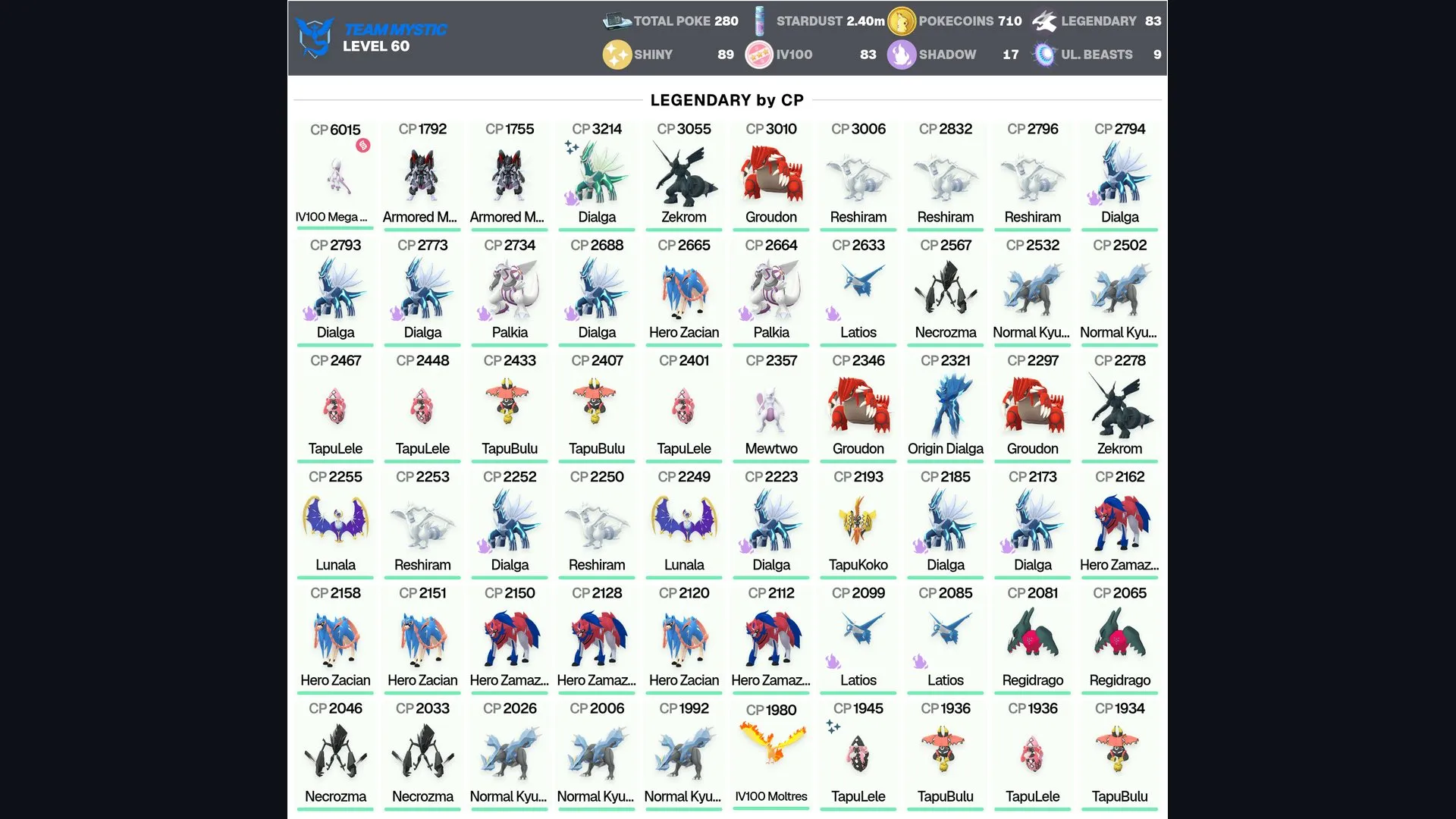This screenshot has width=1456, height=819.
Task: Select the CP 2162 Hero Zamazenta card
Action: click(x=1120, y=523)
